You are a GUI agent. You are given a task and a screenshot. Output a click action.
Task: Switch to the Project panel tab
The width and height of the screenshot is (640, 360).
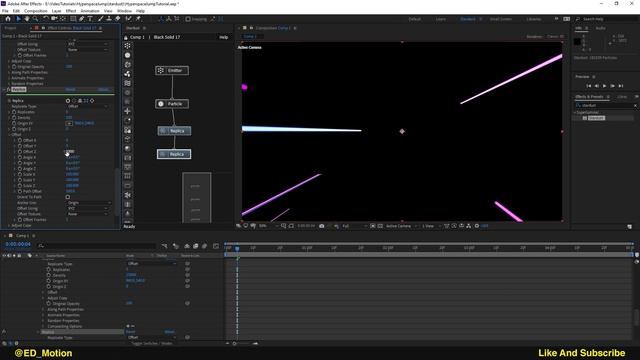pyautogui.click(x=10, y=28)
